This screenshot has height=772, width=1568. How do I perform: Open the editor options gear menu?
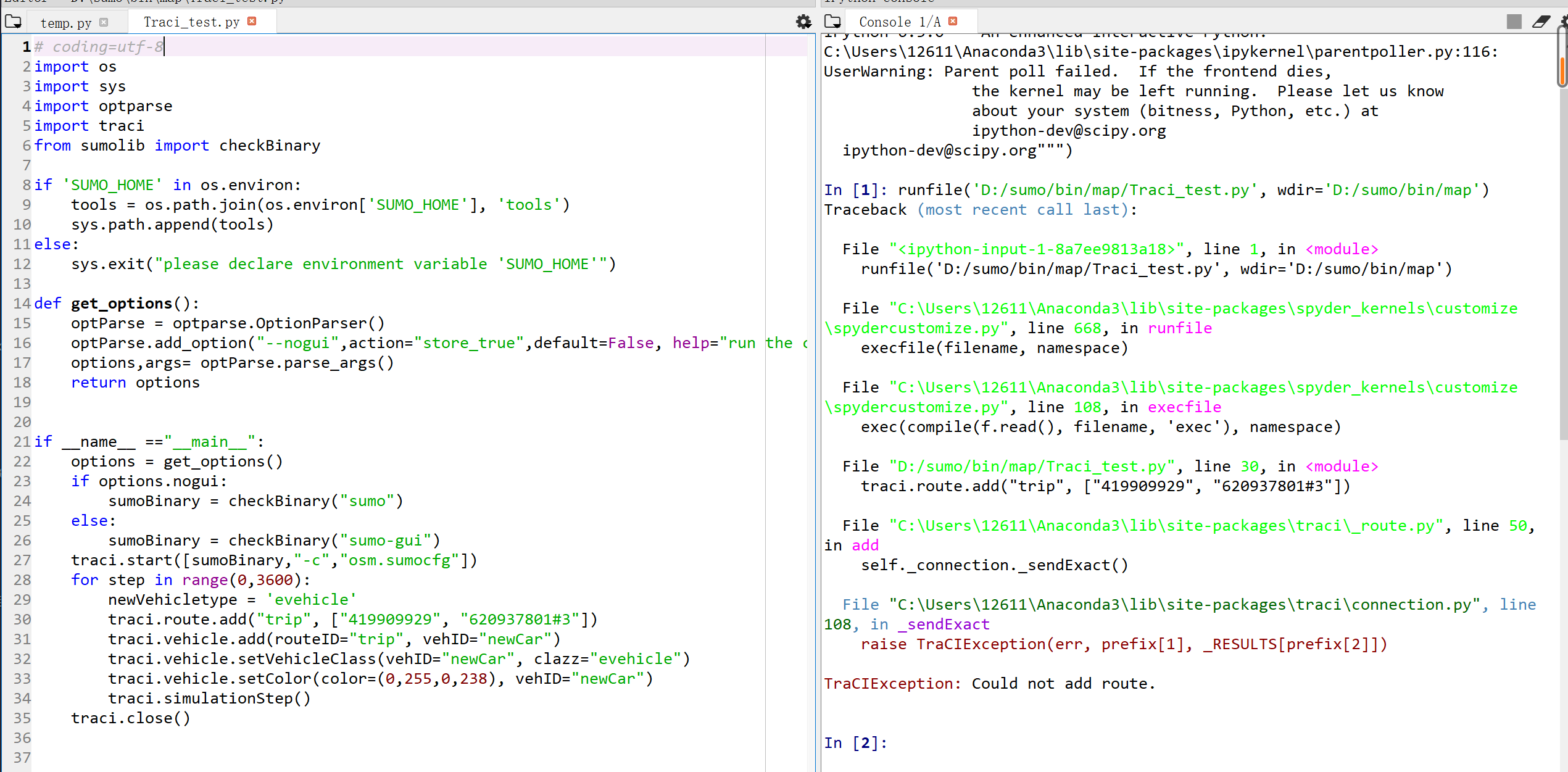coord(803,21)
